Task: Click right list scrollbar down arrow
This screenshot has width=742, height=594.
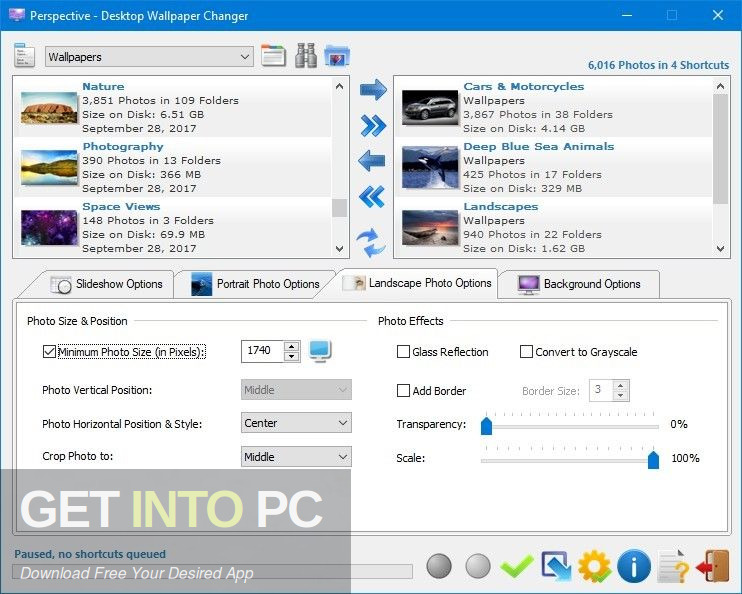Action: coord(720,248)
